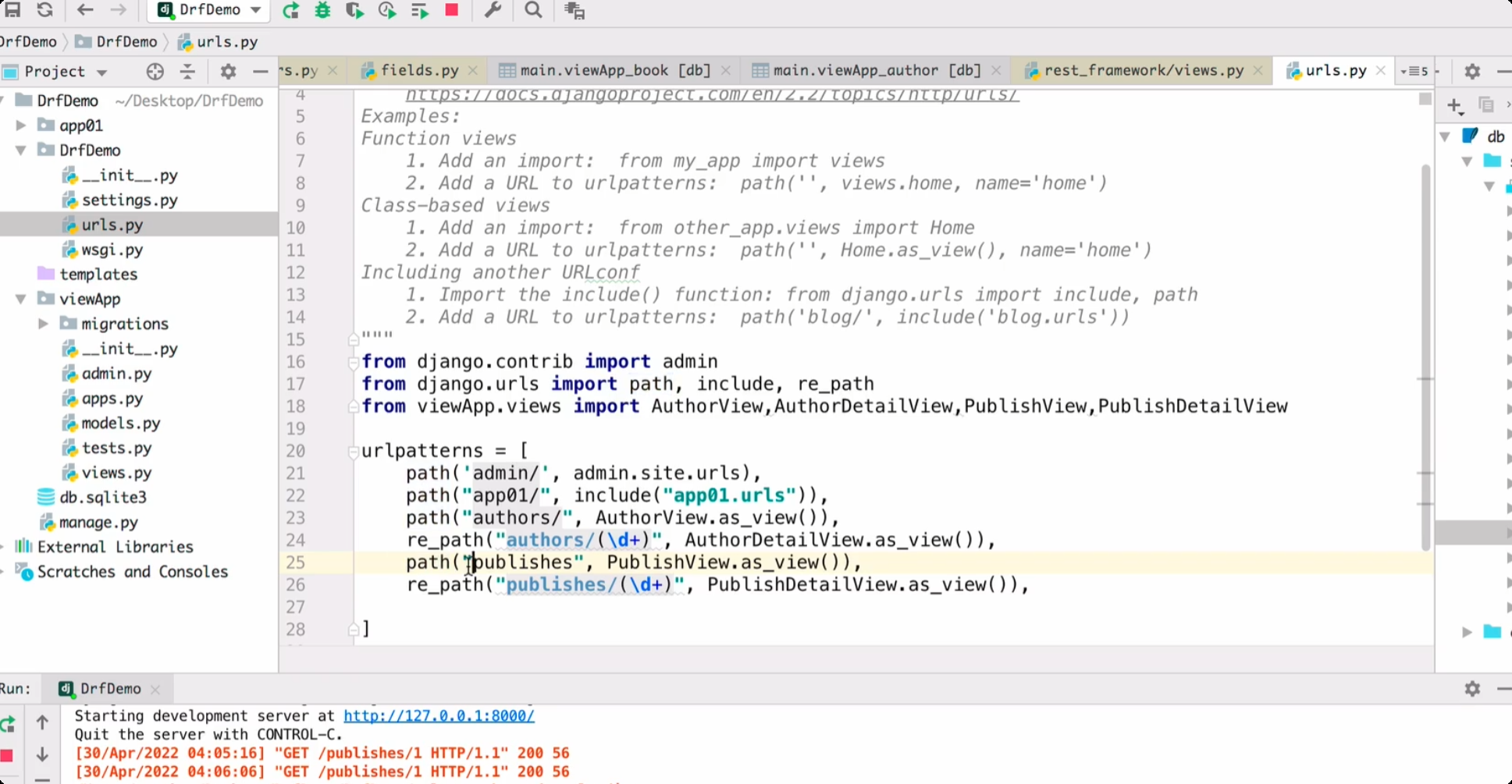Expand the app01 folder
Viewport: 1512px width, 784px height.
point(21,126)
